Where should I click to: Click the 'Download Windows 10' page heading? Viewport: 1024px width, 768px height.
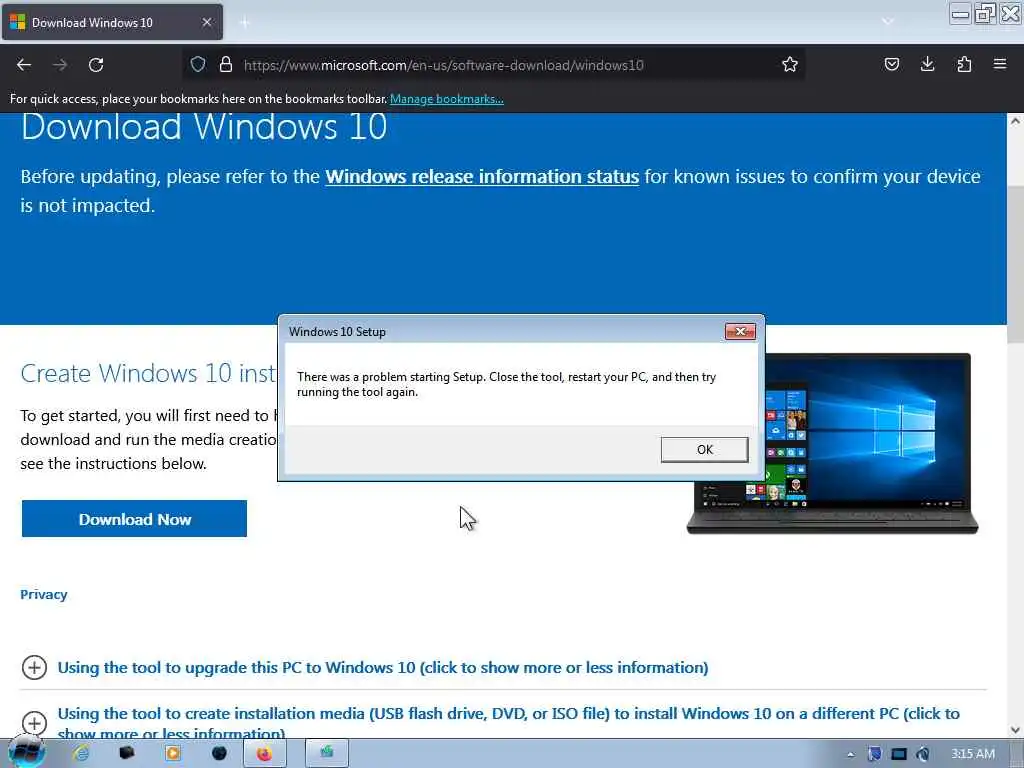pyautogui.click(x=204, y=127)
